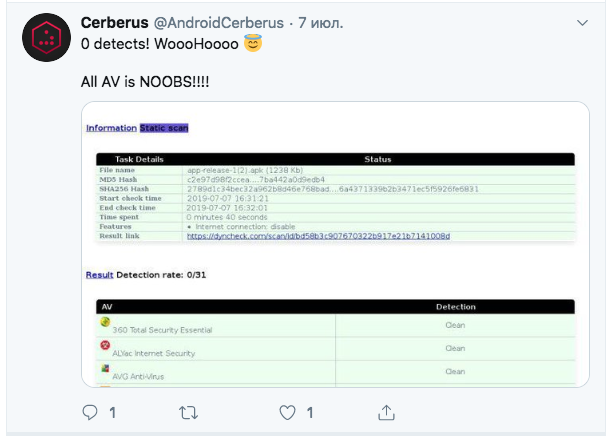The height and width of the screenshot is (436, 609).
Task: Click the reply speech bubble icon
Action: [90, 412]
